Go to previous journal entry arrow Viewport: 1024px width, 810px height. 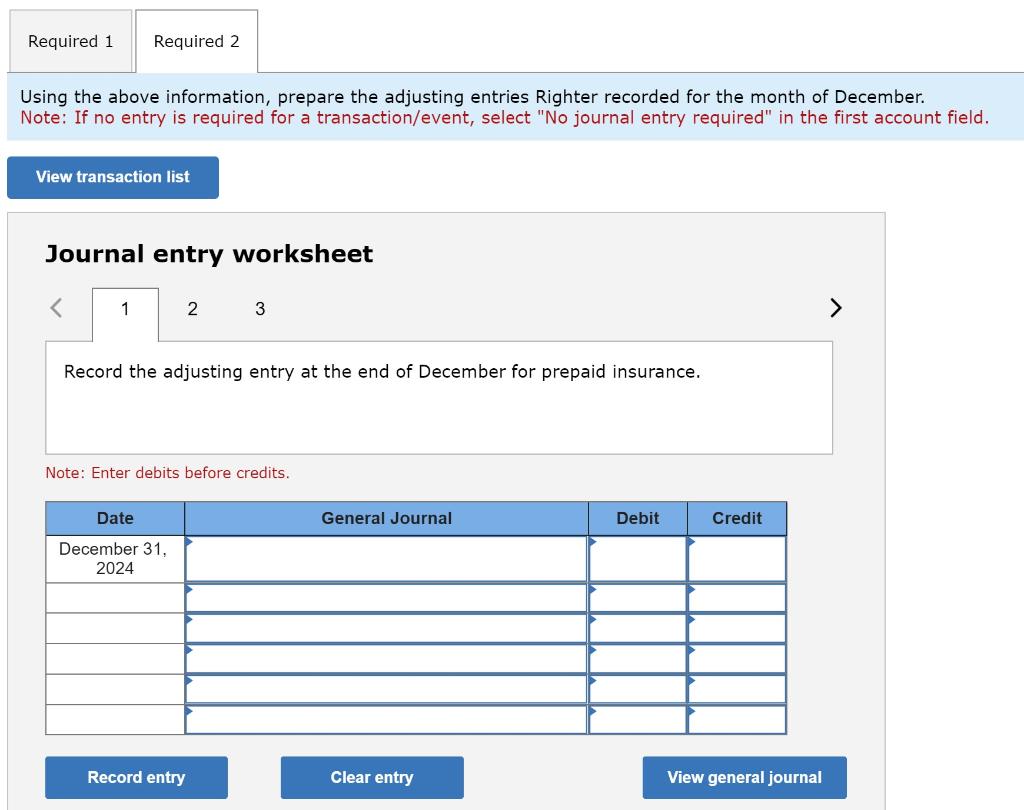pyautogui.click(x=56, y=308)
